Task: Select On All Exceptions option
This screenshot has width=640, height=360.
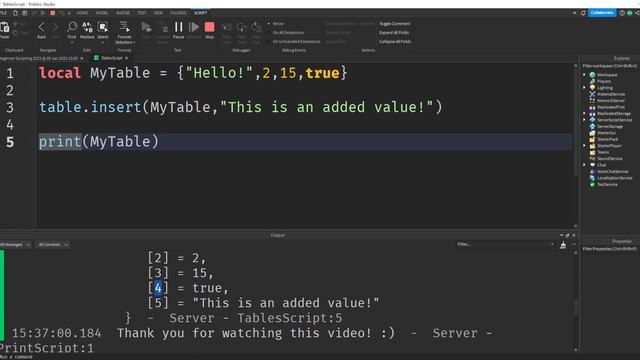Action: (286, 33)
